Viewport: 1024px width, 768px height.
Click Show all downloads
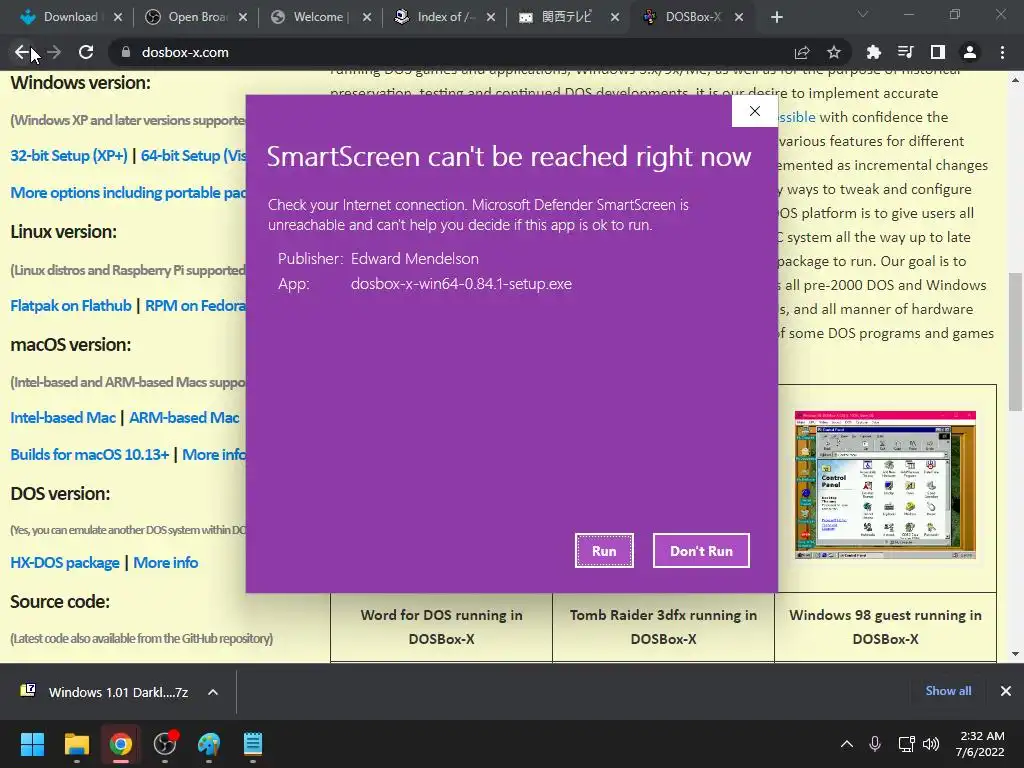tap(948, 691)
